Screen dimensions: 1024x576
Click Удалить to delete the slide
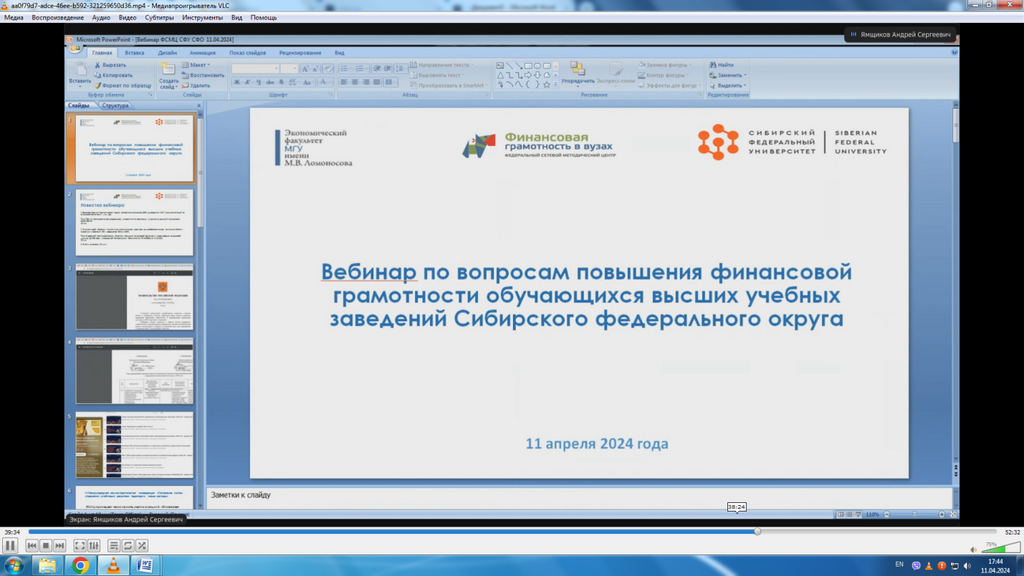click(196, 86)
